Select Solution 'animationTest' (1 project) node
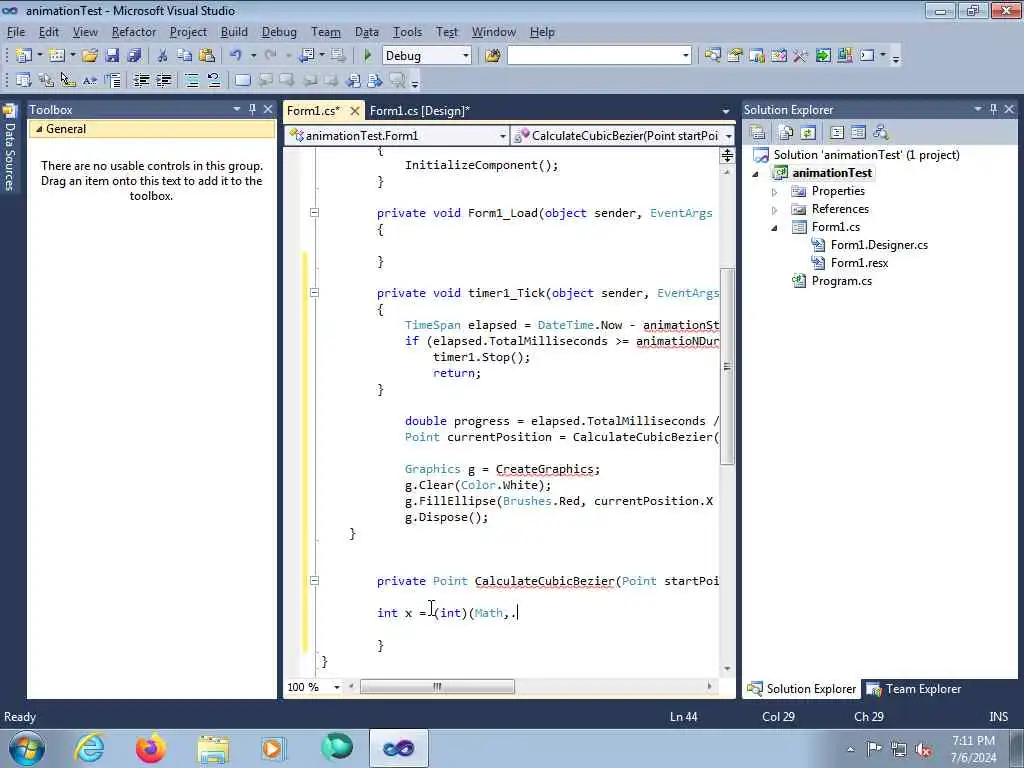The image size is (1024, 768). tap(866, 155)
